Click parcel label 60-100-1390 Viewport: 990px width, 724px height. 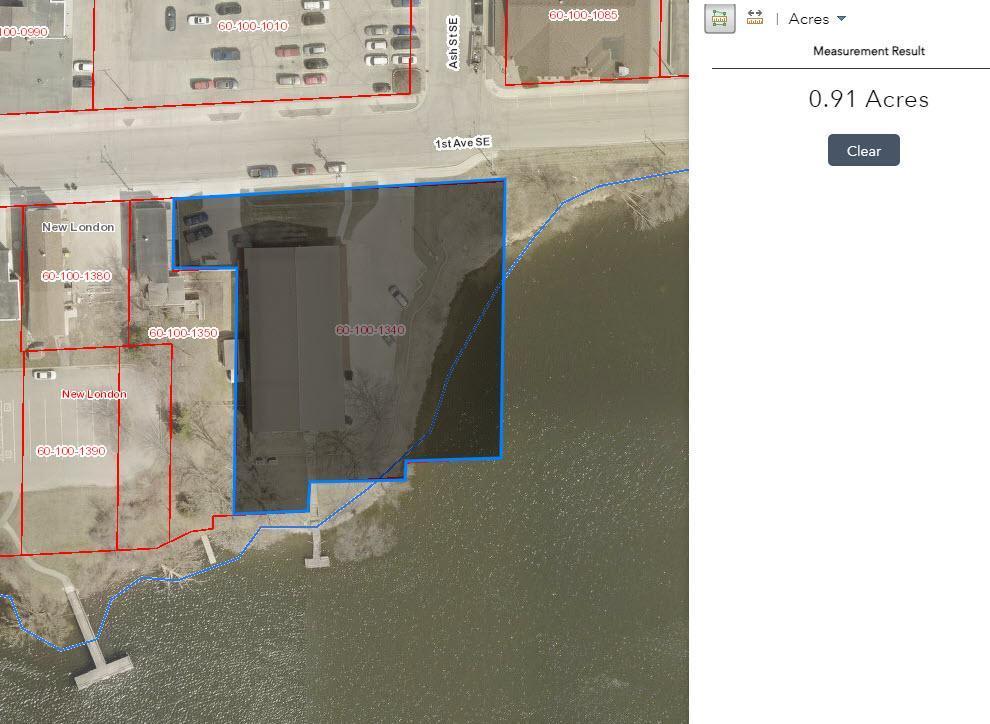tap(71, 451)
